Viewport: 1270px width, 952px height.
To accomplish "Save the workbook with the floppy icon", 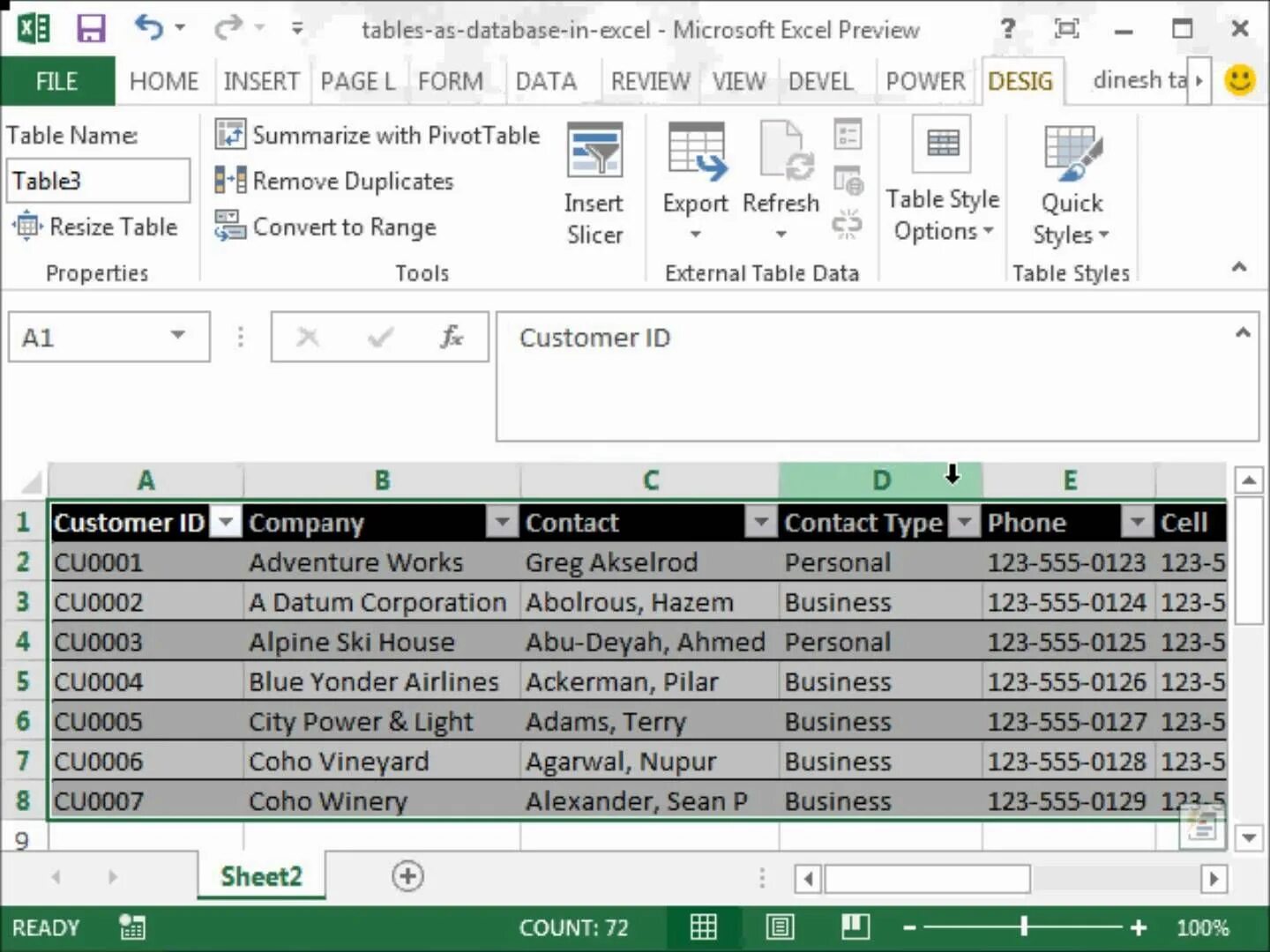I will 91,28.
